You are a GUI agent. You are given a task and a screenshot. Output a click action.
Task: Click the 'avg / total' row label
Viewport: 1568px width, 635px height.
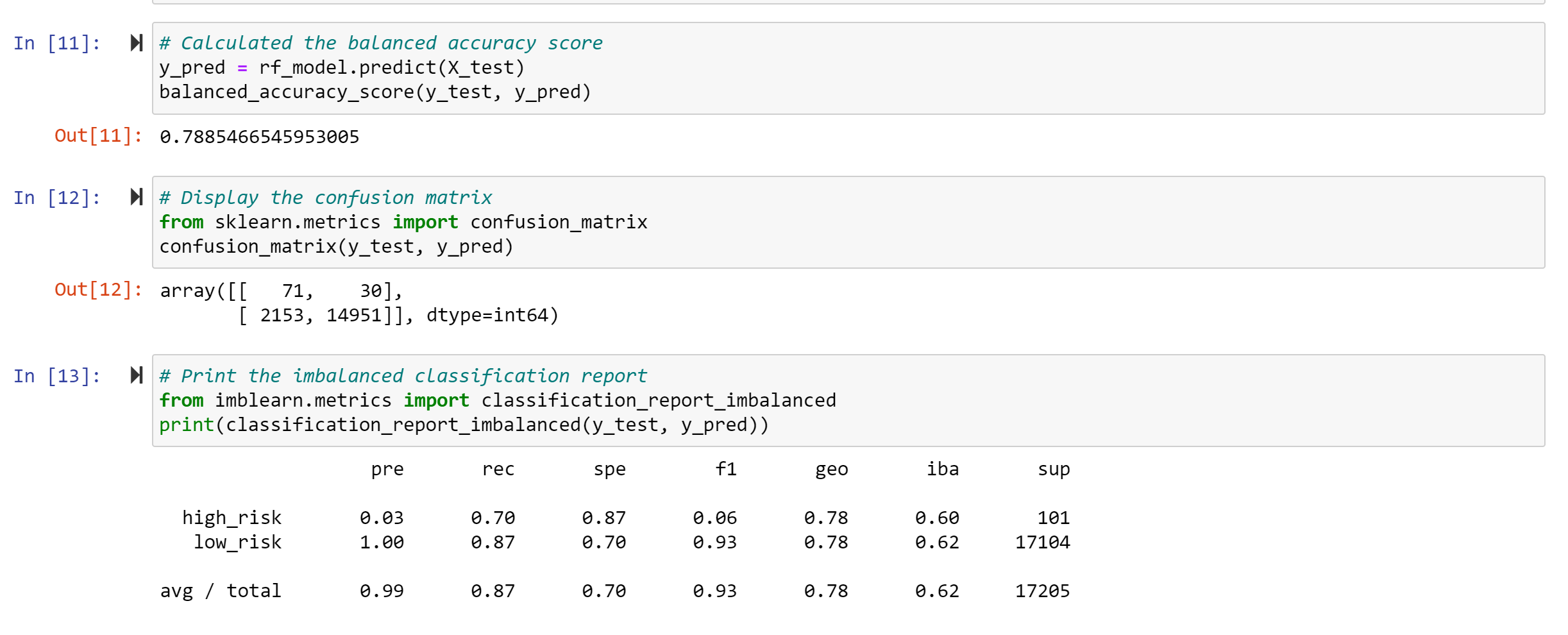[221, 591]
